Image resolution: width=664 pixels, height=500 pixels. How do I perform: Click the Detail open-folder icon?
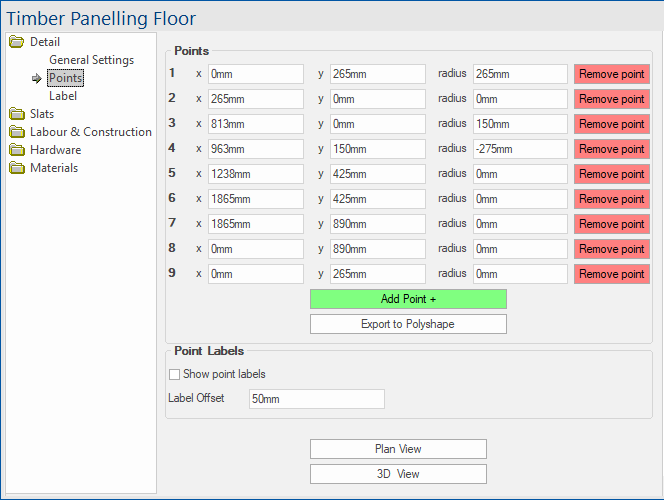[x=17, y=42]
